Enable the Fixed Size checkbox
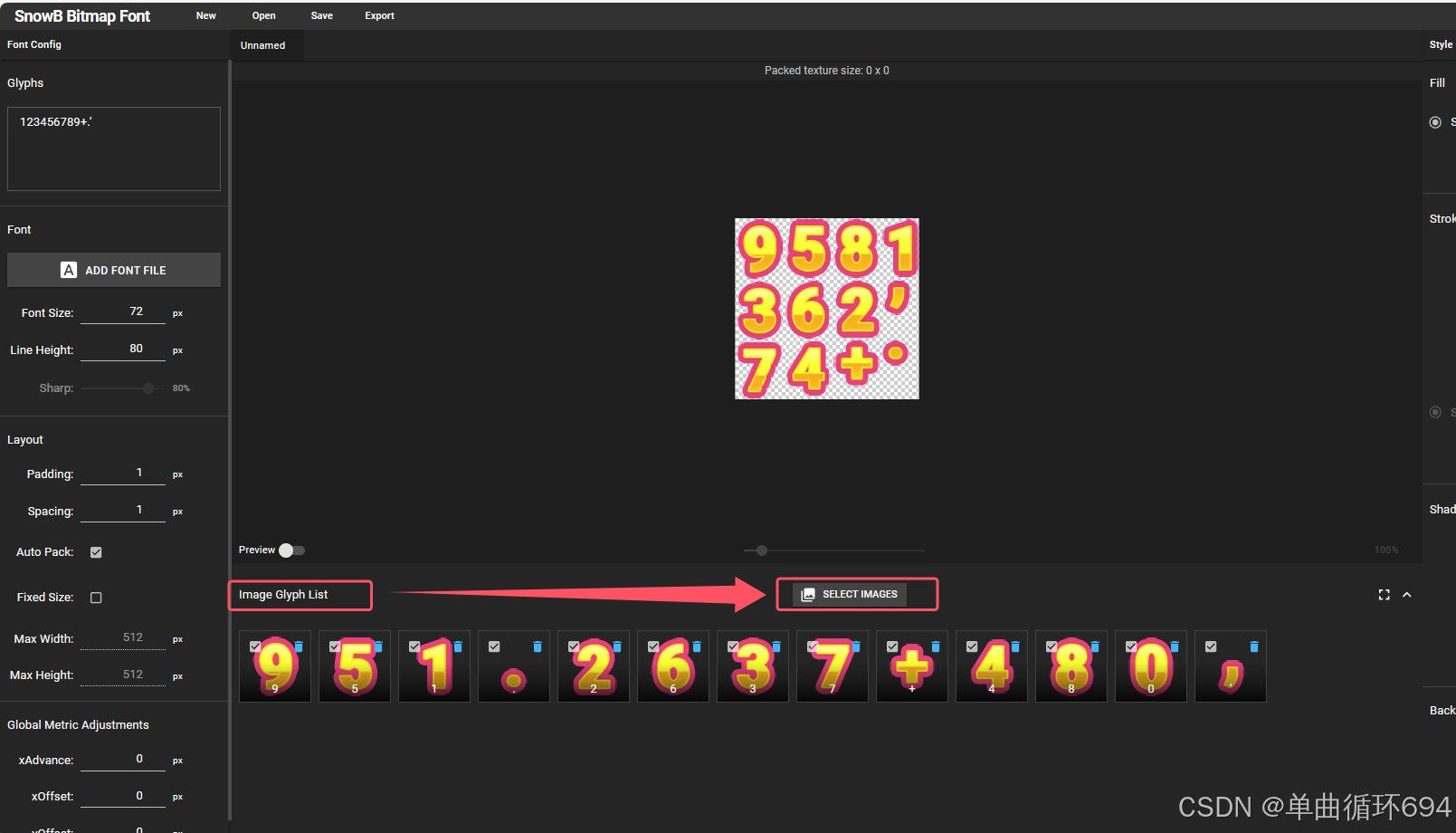The height and width of the screenshot is (833, 1456). coord(96,598)
